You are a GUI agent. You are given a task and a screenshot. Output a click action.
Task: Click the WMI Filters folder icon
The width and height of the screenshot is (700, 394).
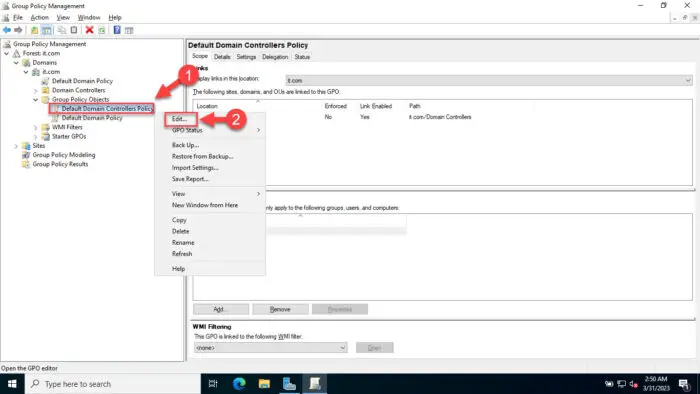pyautogui.click(x=46, y=127)
